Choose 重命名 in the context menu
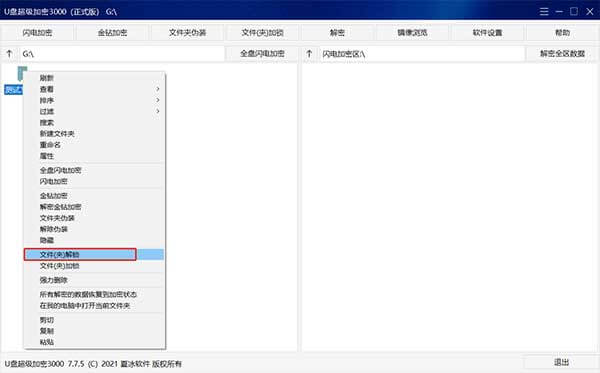 coord(94,145)
